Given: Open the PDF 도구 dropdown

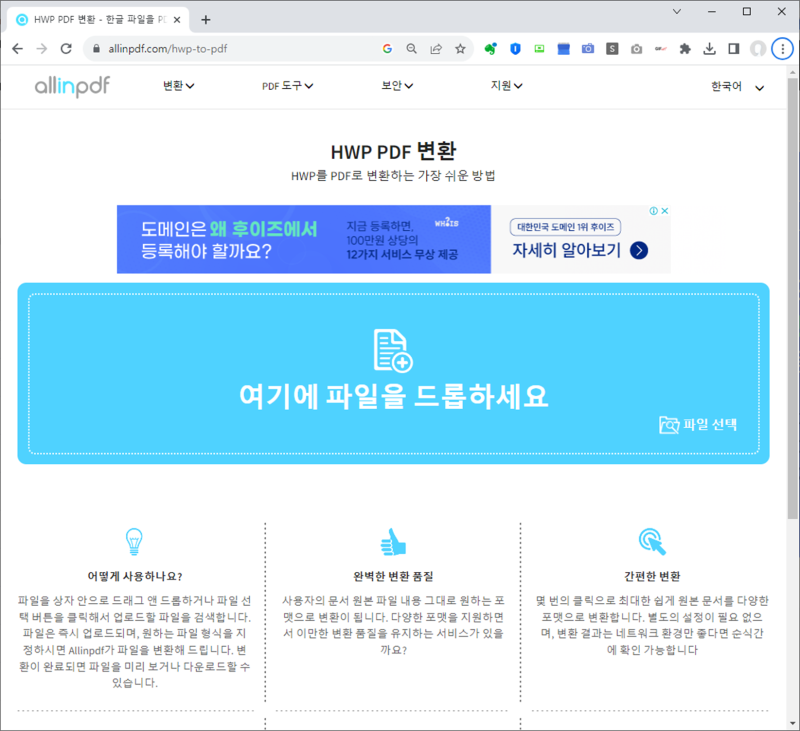Looking at the screenshot, I should pos(285,86).
